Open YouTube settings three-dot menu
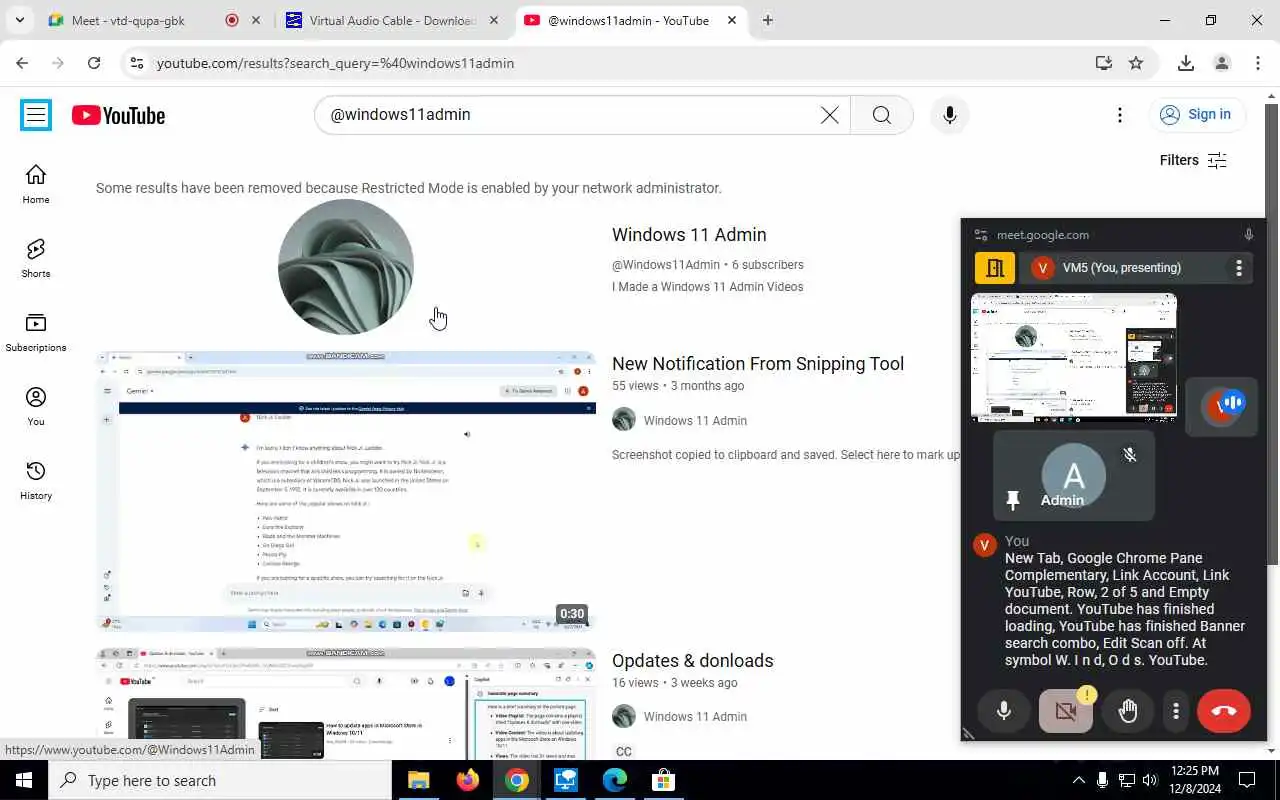This screenshot has width=1280, height=800. (1120, 115)
